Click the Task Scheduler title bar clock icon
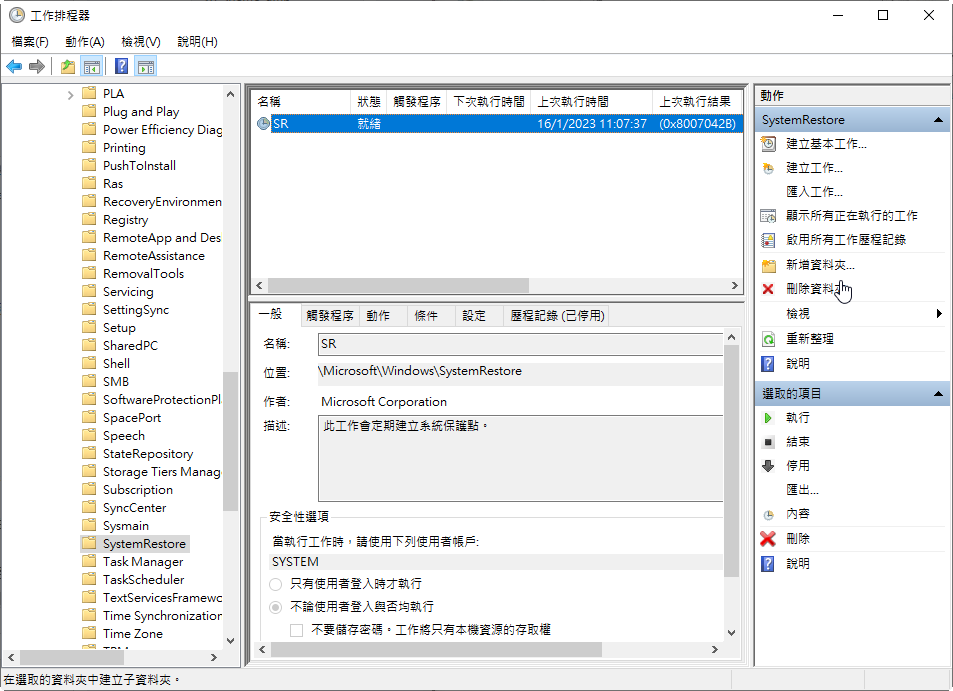This screenshot has width=953, height=691. pos(16,15)
